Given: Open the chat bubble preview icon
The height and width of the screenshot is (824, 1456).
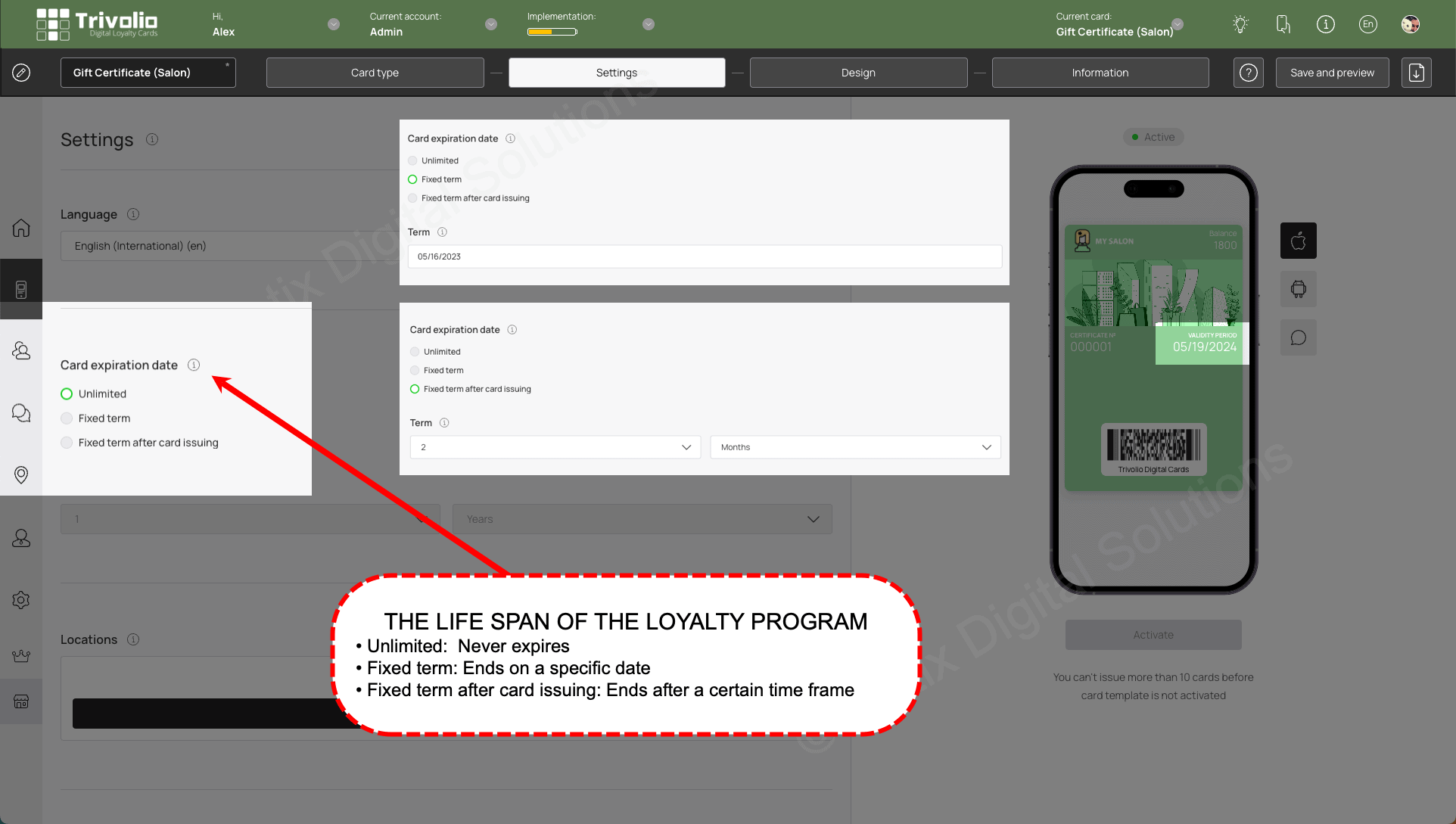Looking at the screenshot, I should coord(1299,337).
